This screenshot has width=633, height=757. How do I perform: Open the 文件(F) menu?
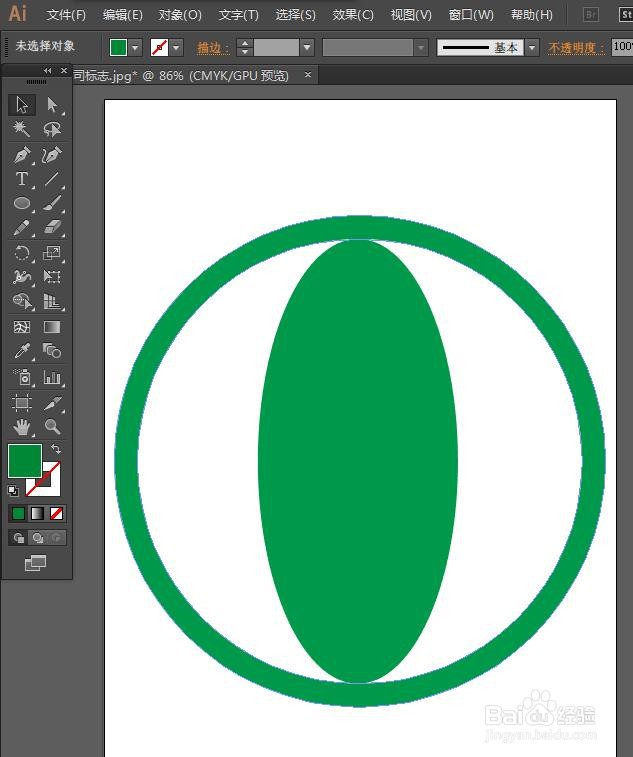[66, 15]
